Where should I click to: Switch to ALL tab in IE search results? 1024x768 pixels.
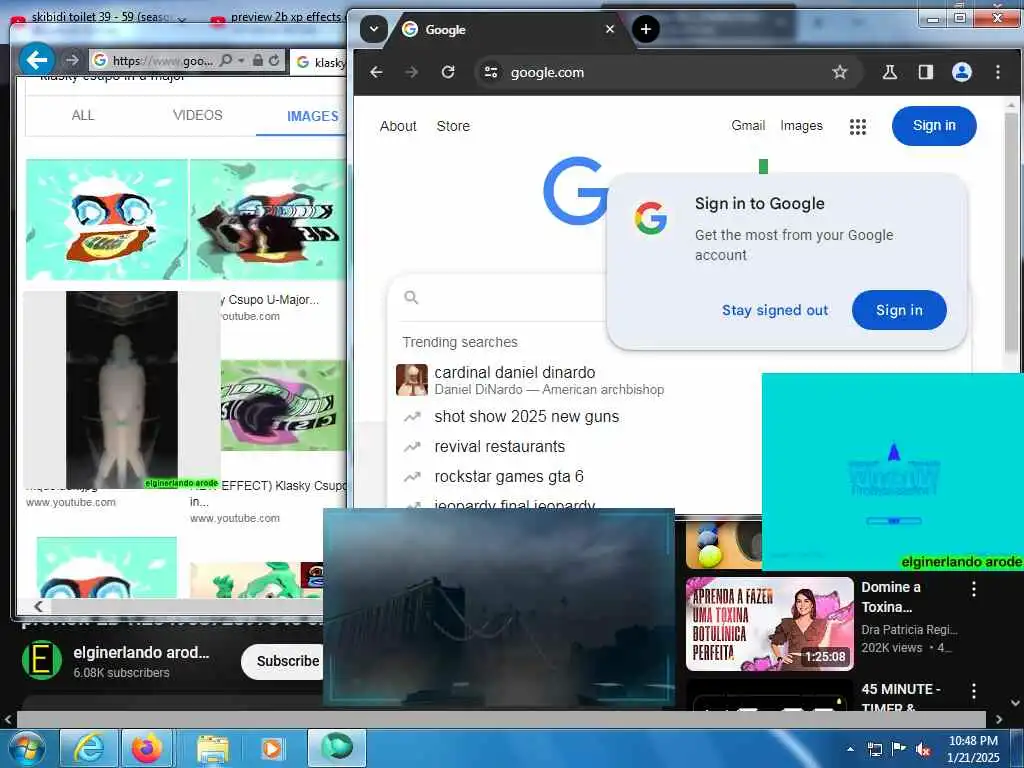pyautogui.click(x=83, y=116)
